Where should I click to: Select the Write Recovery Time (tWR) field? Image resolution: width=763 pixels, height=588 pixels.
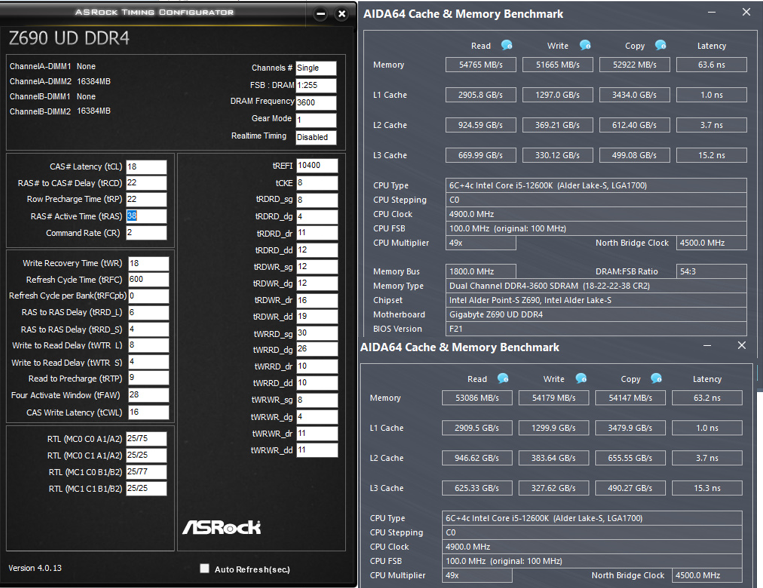pos(148,263)
